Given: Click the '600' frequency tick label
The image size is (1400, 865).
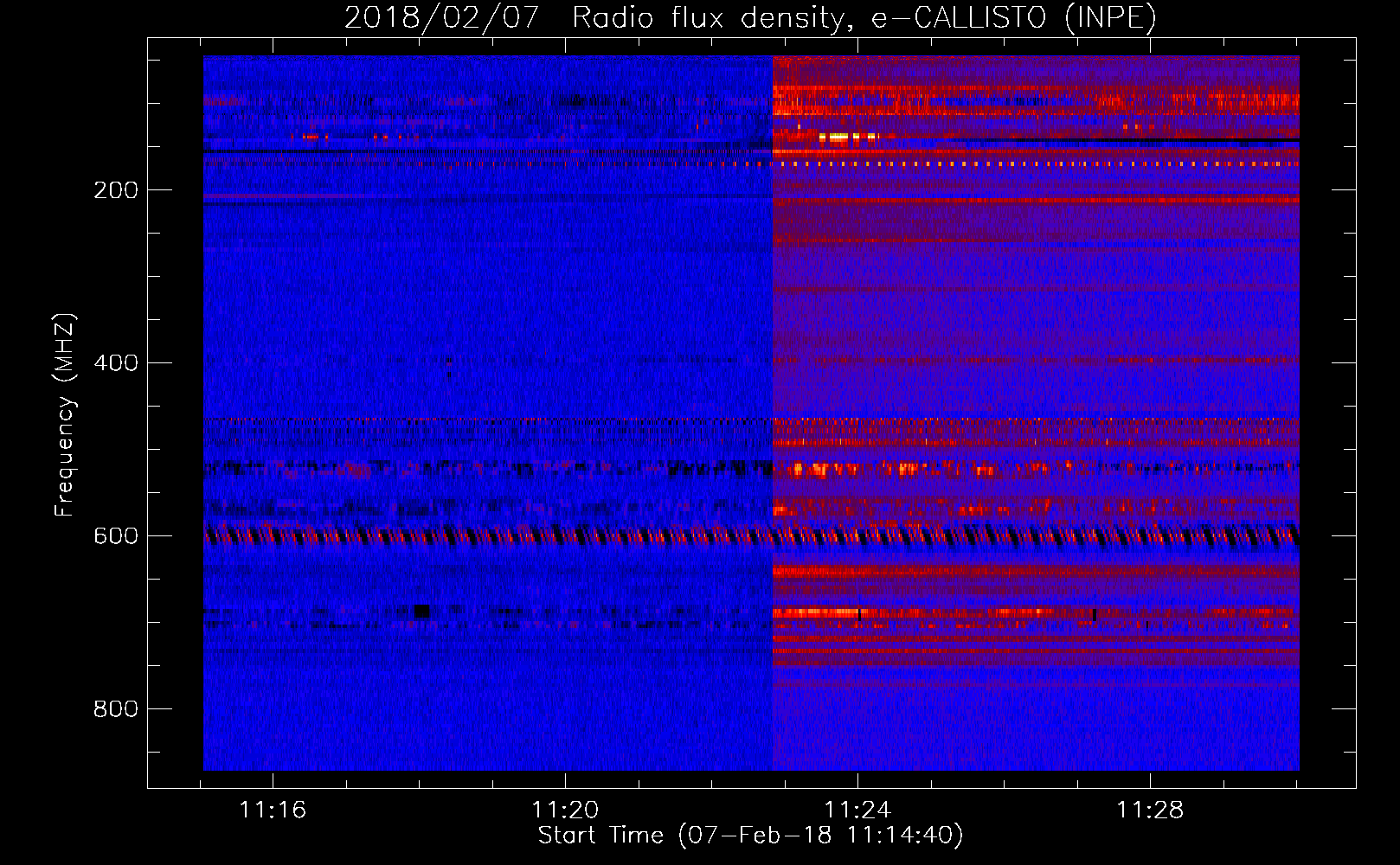Looking at the screenshot, I should (116, 536).
